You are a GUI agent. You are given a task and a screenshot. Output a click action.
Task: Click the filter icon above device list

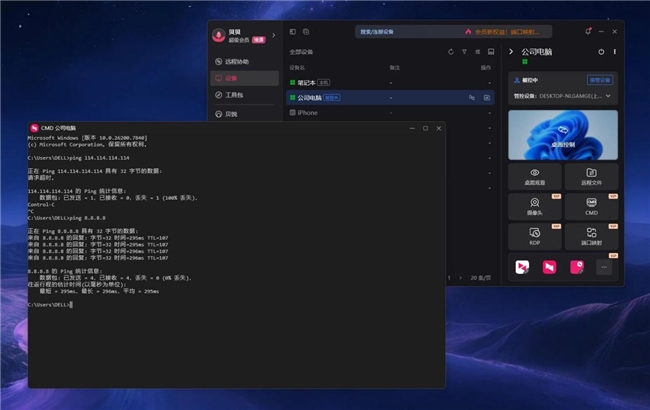464,51
